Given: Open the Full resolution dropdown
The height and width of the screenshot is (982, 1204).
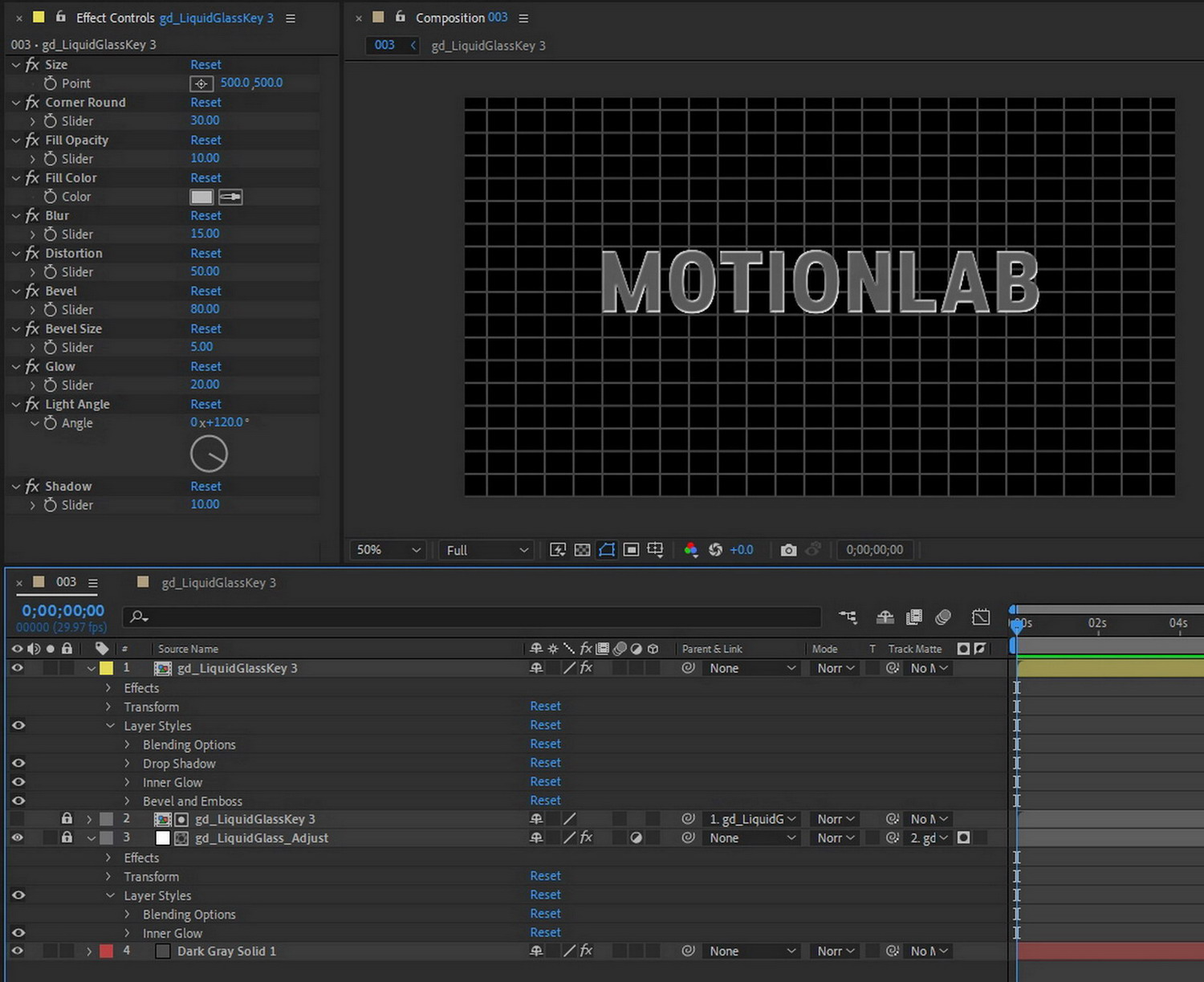Looking at the screenshot, I should [x=487, y=550].
